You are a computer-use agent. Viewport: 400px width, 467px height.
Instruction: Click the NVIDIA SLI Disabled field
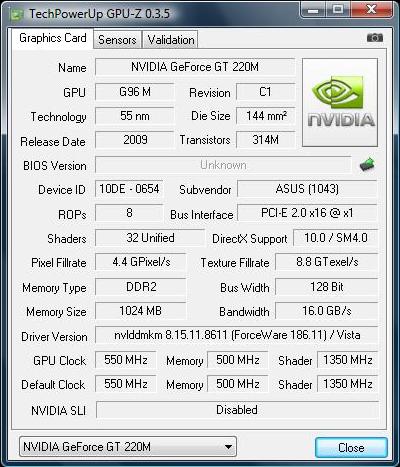(x=237, y=410)
